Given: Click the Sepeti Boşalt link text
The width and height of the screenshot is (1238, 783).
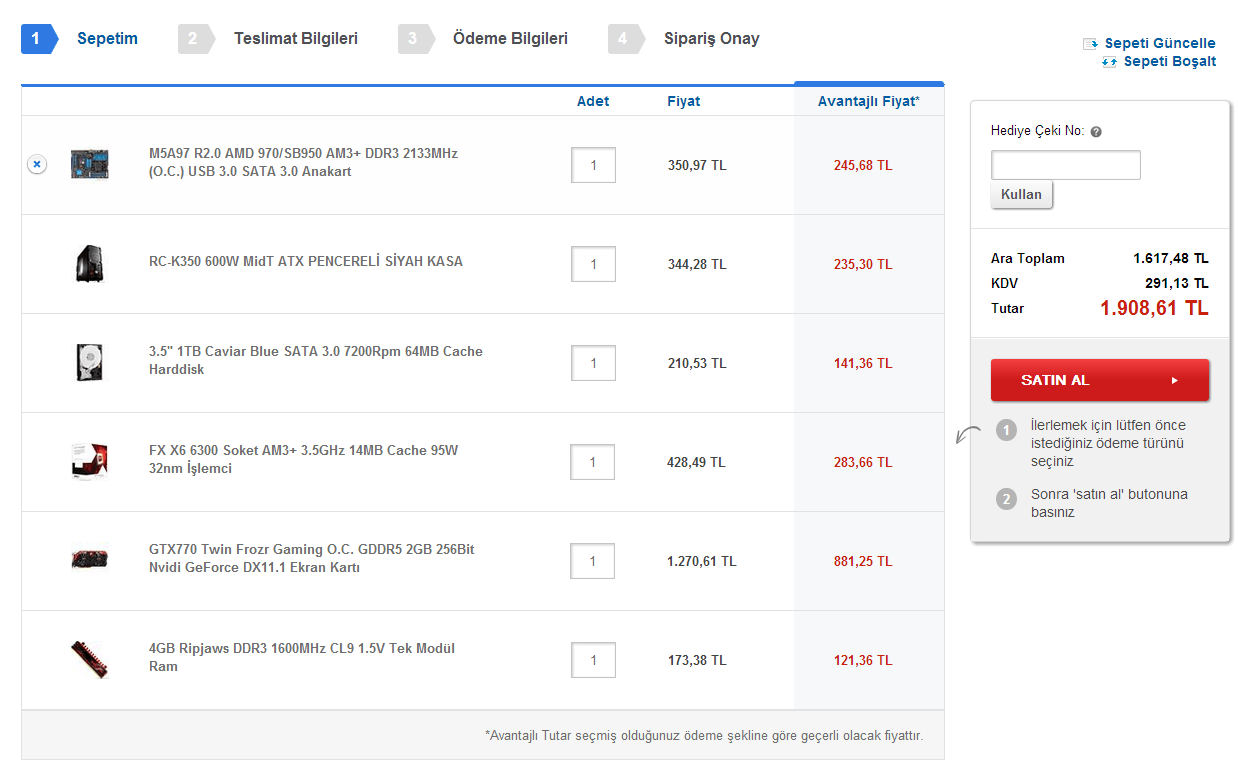Looking at the screenshot, I should tap(1169, 62).
